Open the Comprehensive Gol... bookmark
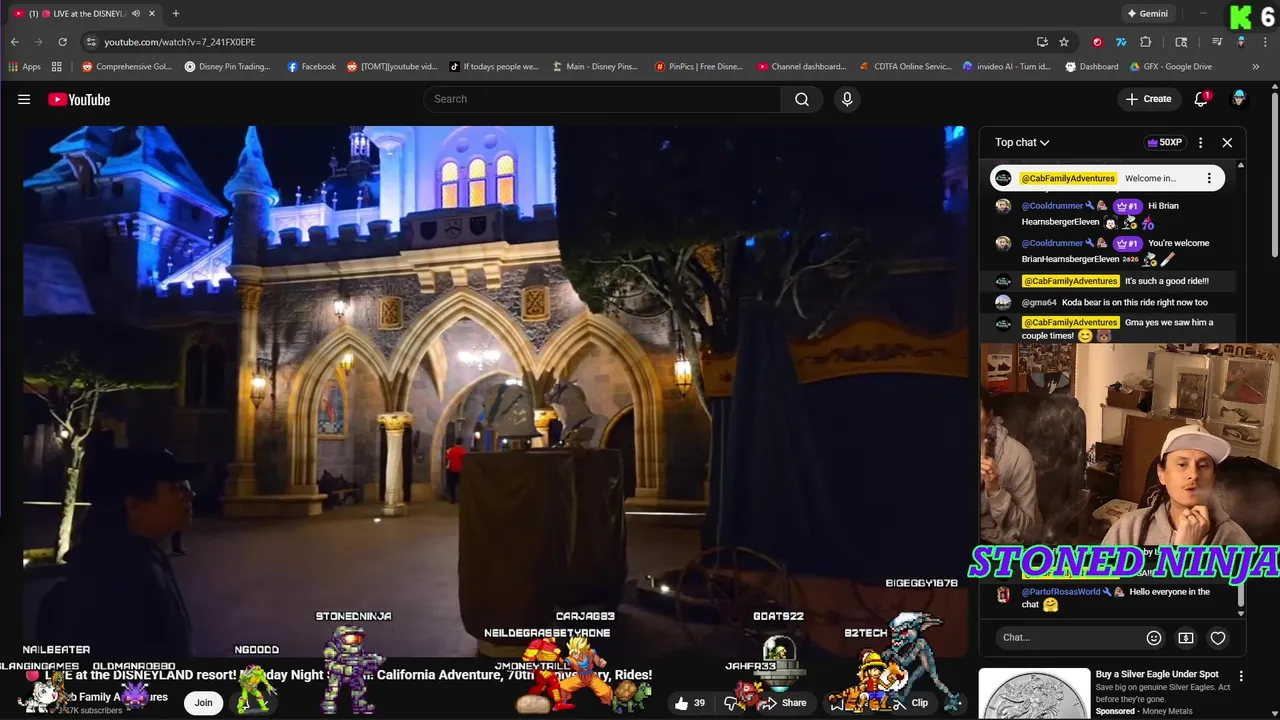Image resolution: width=1280 pixels, height=720 pixels. [126, 67]
